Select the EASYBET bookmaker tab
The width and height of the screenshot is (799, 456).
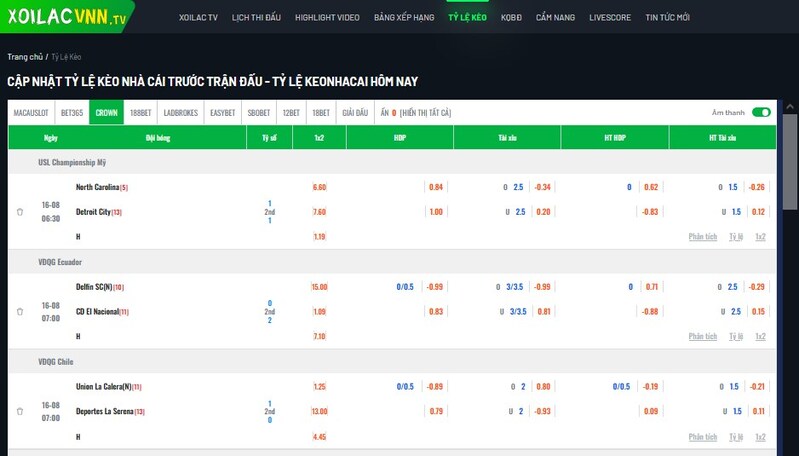[x=223, y=113]
